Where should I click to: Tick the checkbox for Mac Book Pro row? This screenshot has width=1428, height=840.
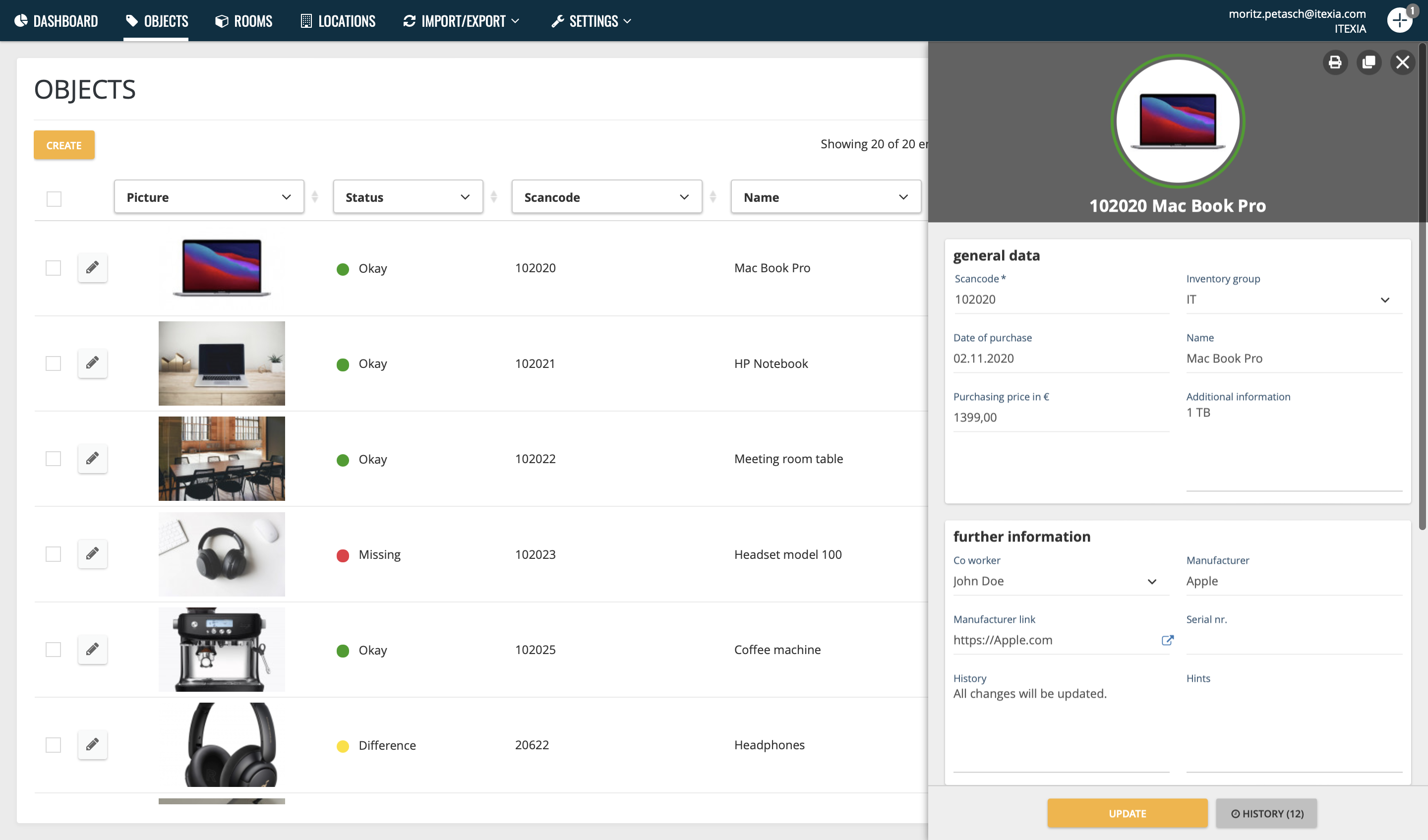pos(53,268)
